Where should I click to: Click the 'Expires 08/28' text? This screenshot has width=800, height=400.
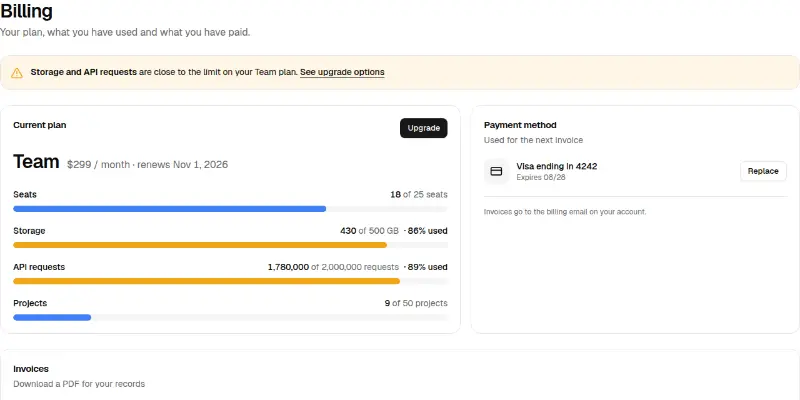coord(540,178)
